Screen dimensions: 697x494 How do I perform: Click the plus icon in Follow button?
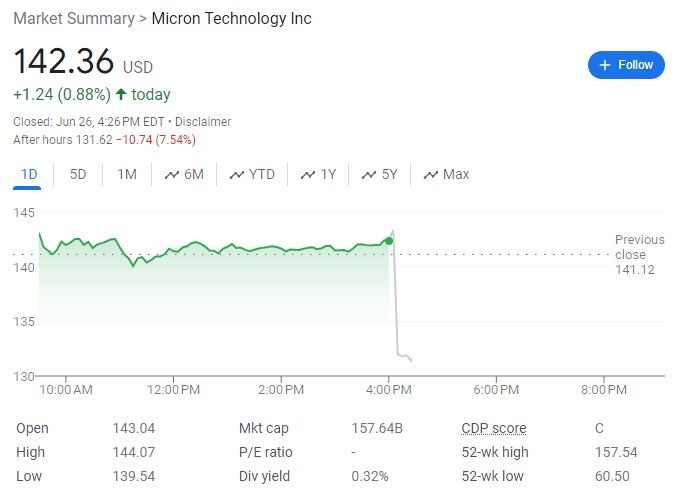604,65
